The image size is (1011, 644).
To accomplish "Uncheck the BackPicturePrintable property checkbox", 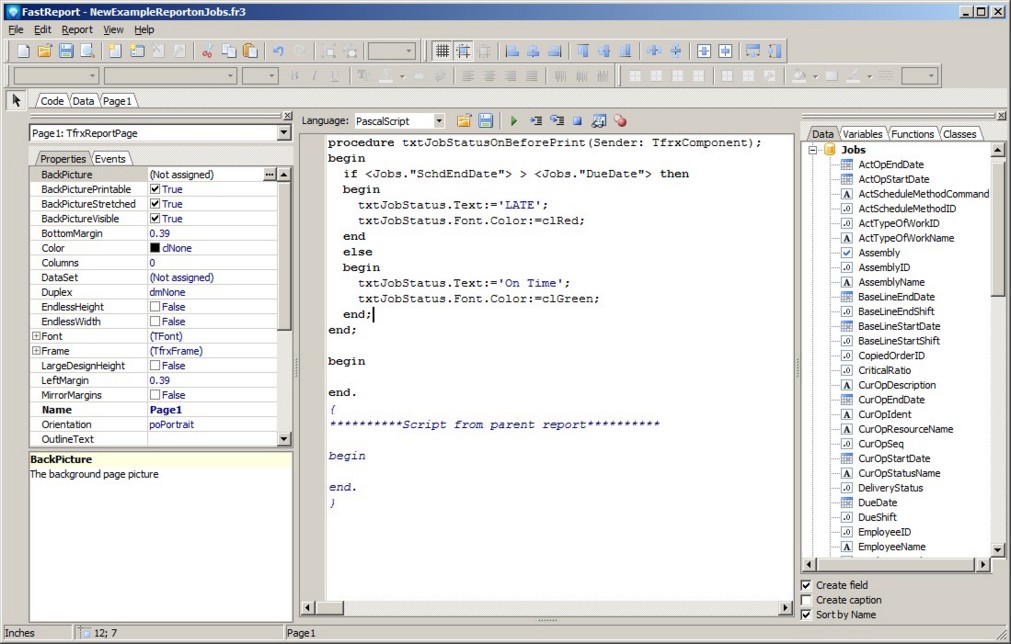I will [x=155, y=189].
